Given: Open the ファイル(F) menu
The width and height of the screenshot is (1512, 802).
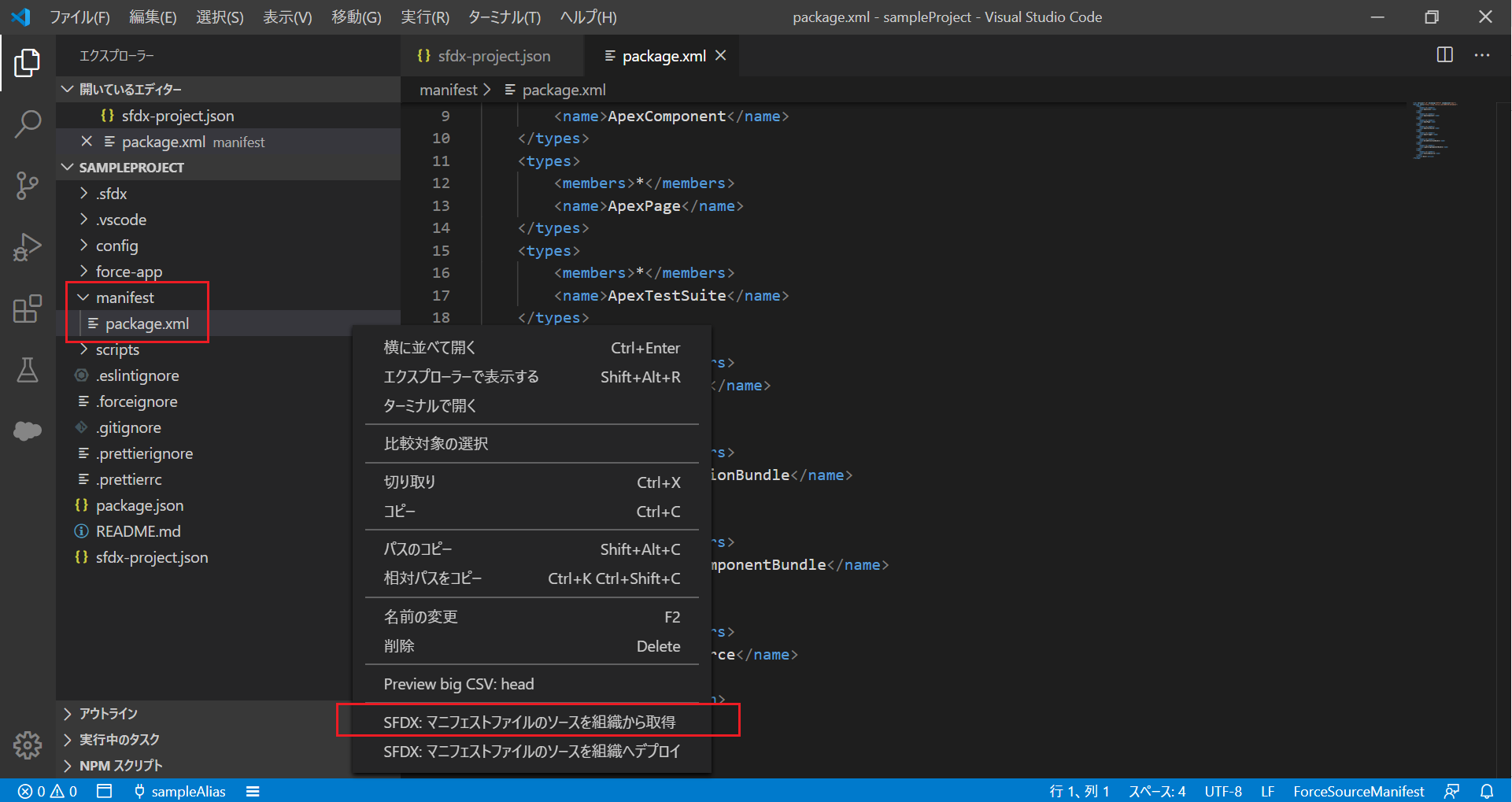Looking at the screenshot, I should [x=79, y=17].
